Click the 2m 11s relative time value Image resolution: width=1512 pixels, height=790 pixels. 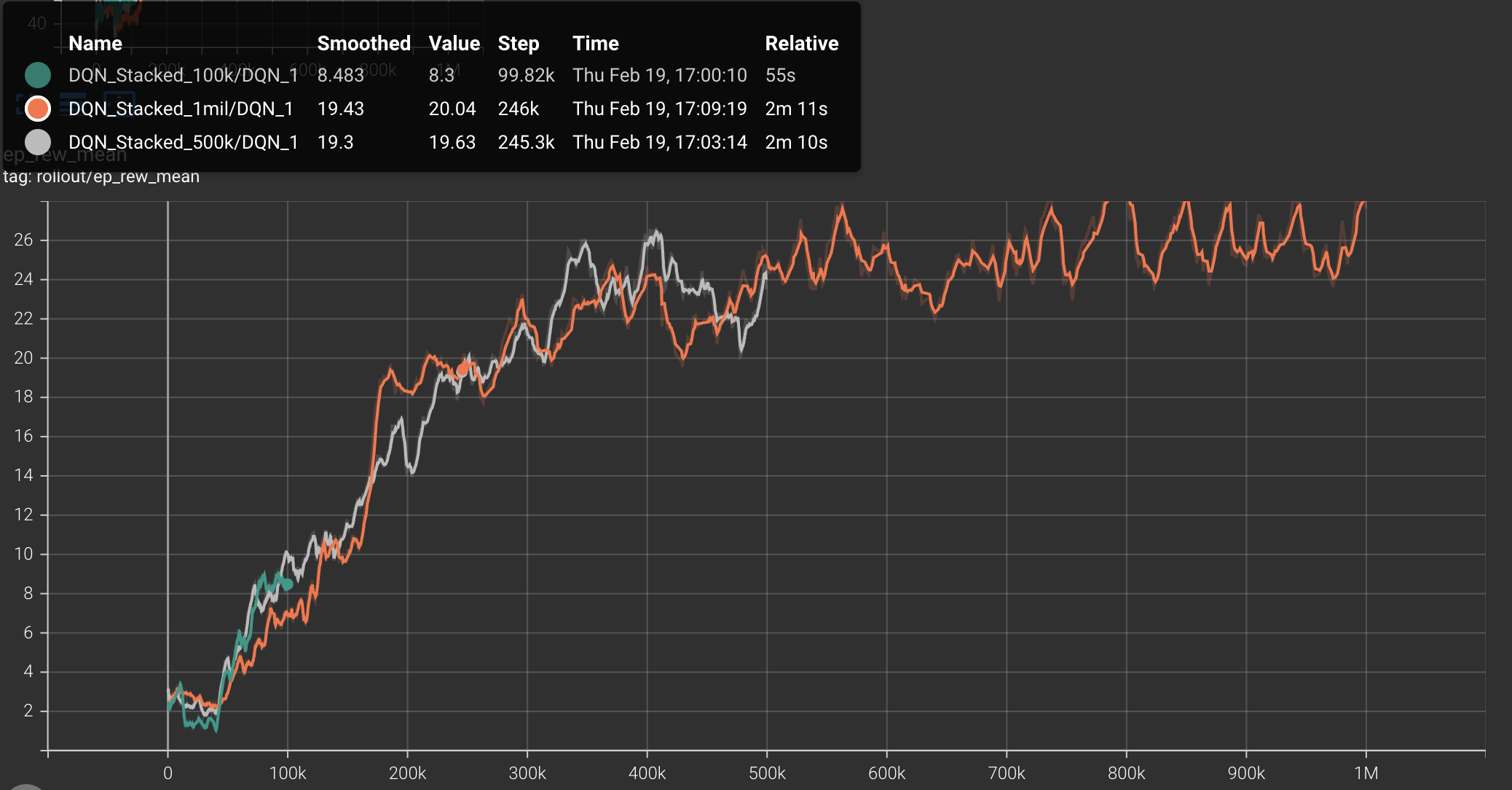tap(796, 109)
